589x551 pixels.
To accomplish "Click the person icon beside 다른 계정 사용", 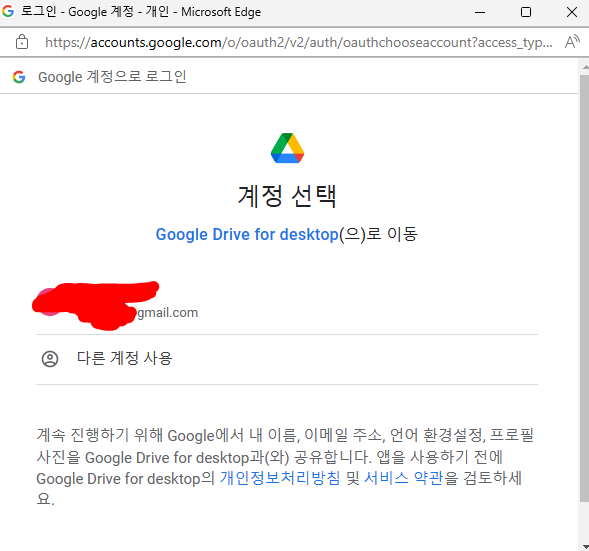I will click(50, 359).
